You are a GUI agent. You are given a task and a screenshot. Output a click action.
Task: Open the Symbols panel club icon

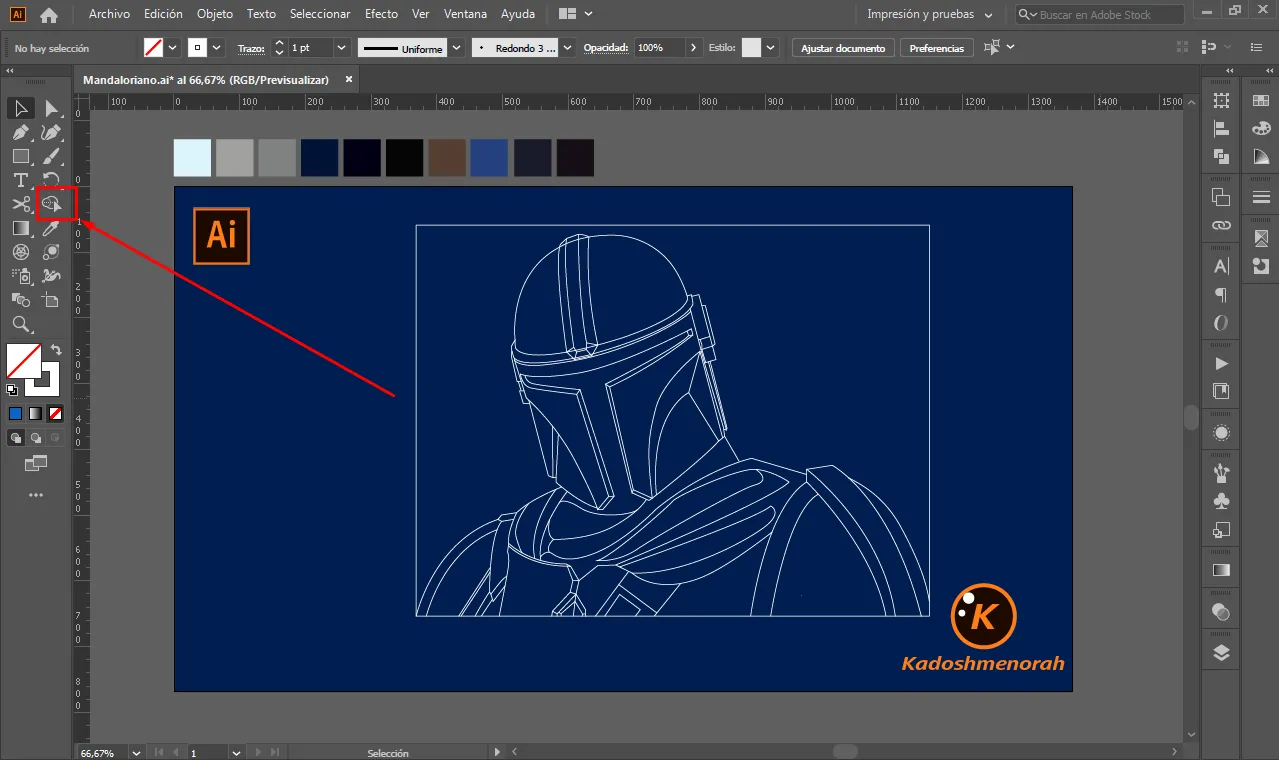1221,501
